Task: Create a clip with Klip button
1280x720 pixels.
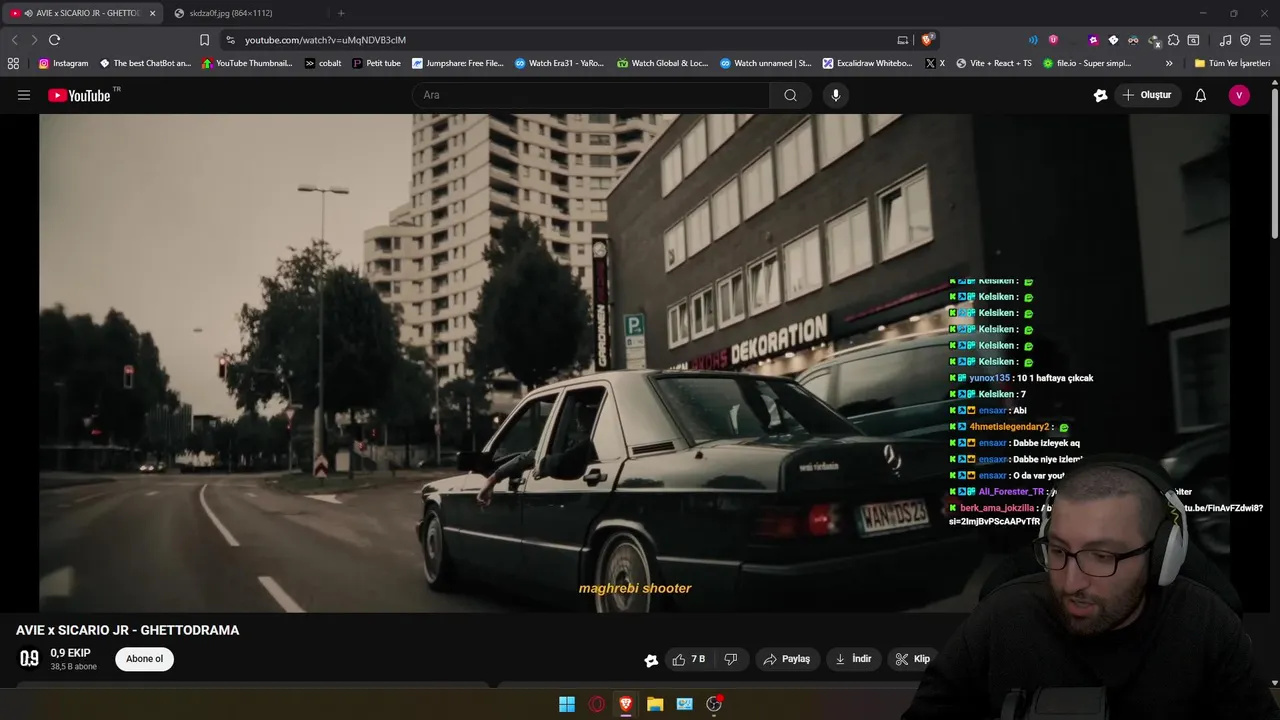Action: (913, 659)
